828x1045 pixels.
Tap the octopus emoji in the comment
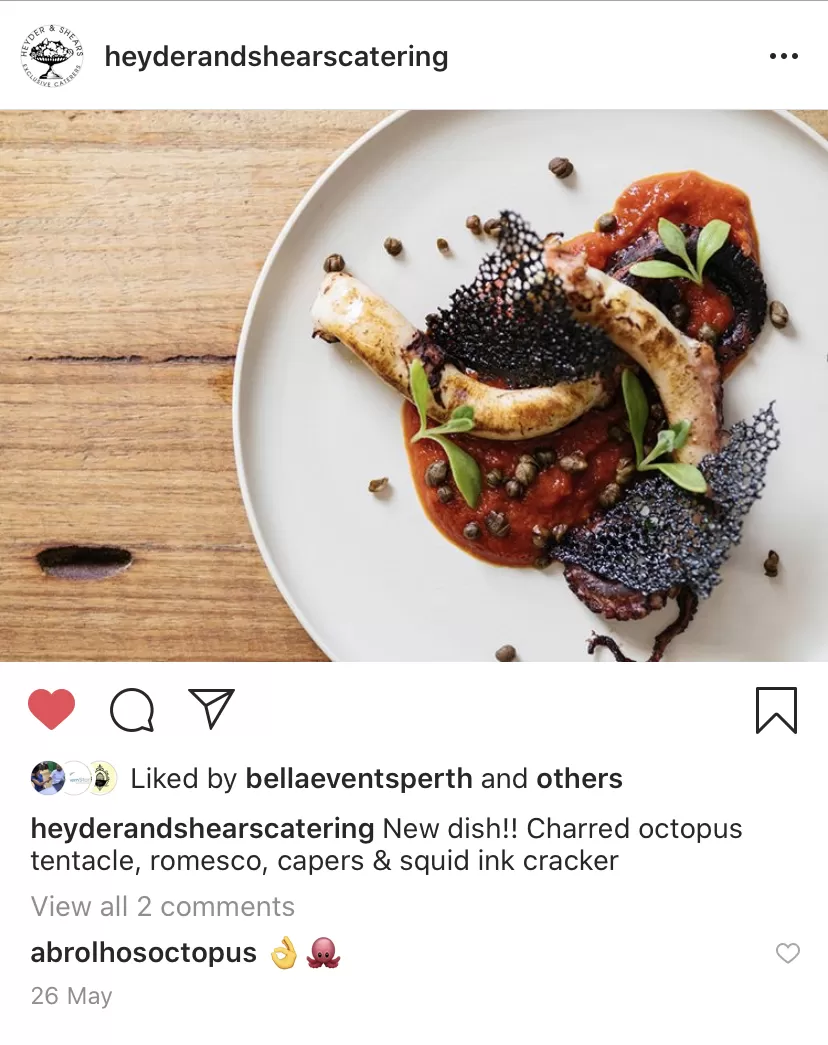(323, 953)
